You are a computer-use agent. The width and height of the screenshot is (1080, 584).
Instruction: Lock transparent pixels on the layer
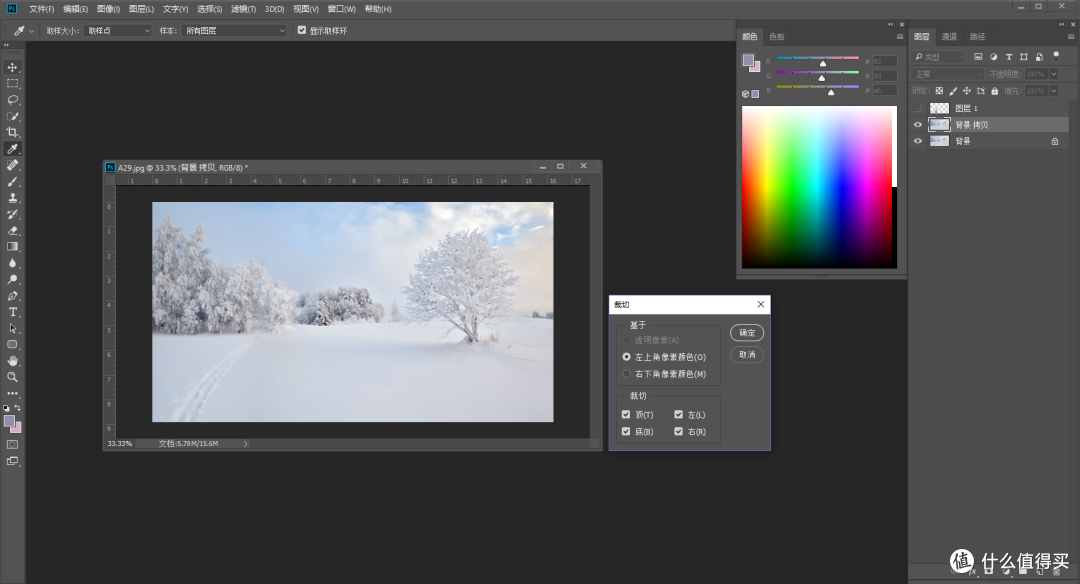(x=939, y=91)
